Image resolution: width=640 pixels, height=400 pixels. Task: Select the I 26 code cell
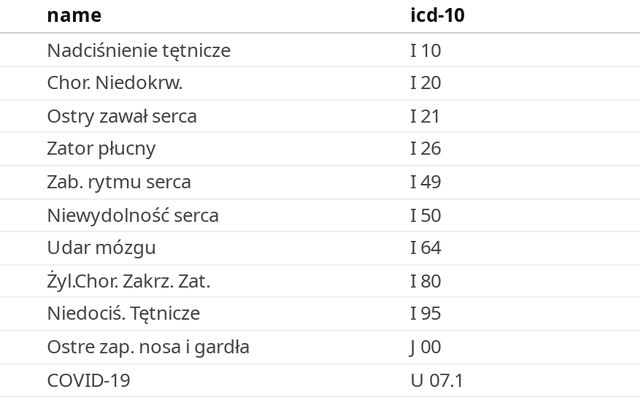425,149
